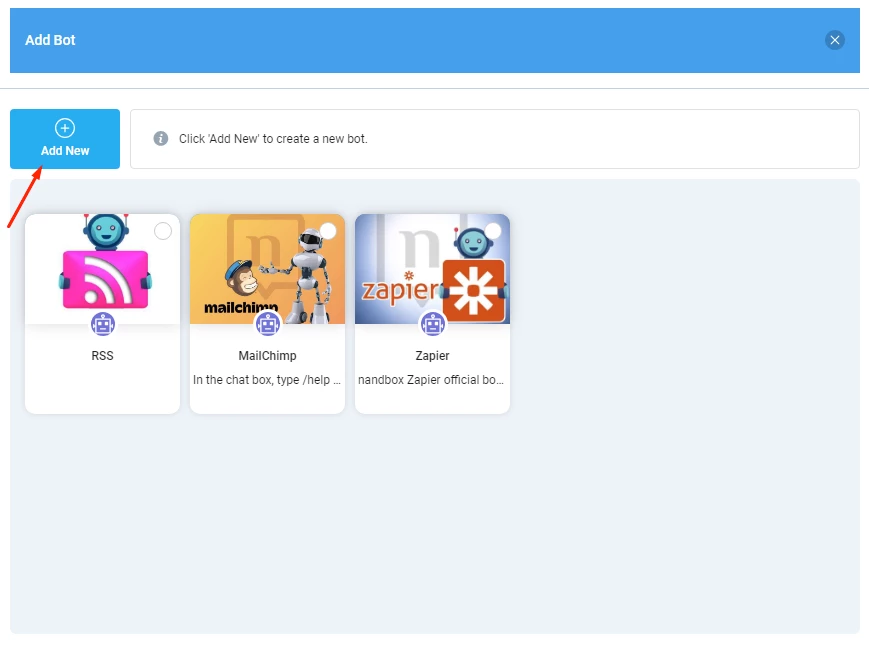Click the bot avatar icon under RSS
Viewport: 869px width, 646px height.
click(103, 324)
